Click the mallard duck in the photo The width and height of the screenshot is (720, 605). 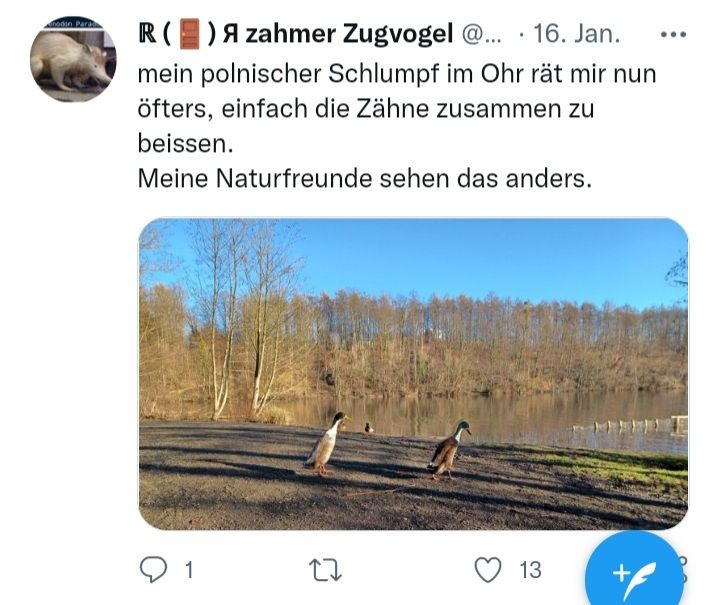tap(449, 450)
